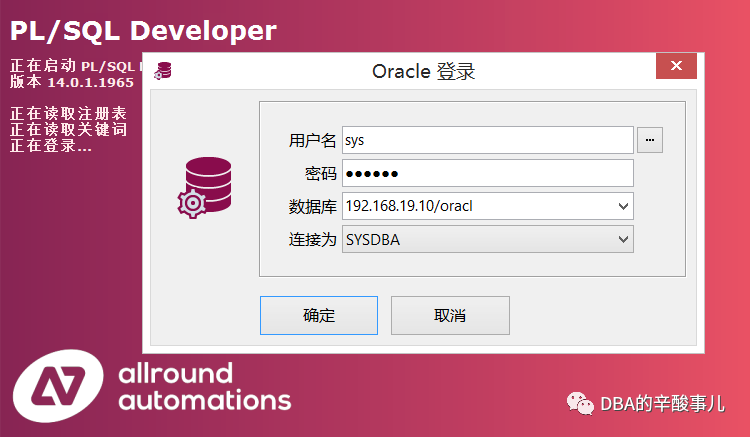Click the PL/SQL Developer splash title

coord(143,31)
